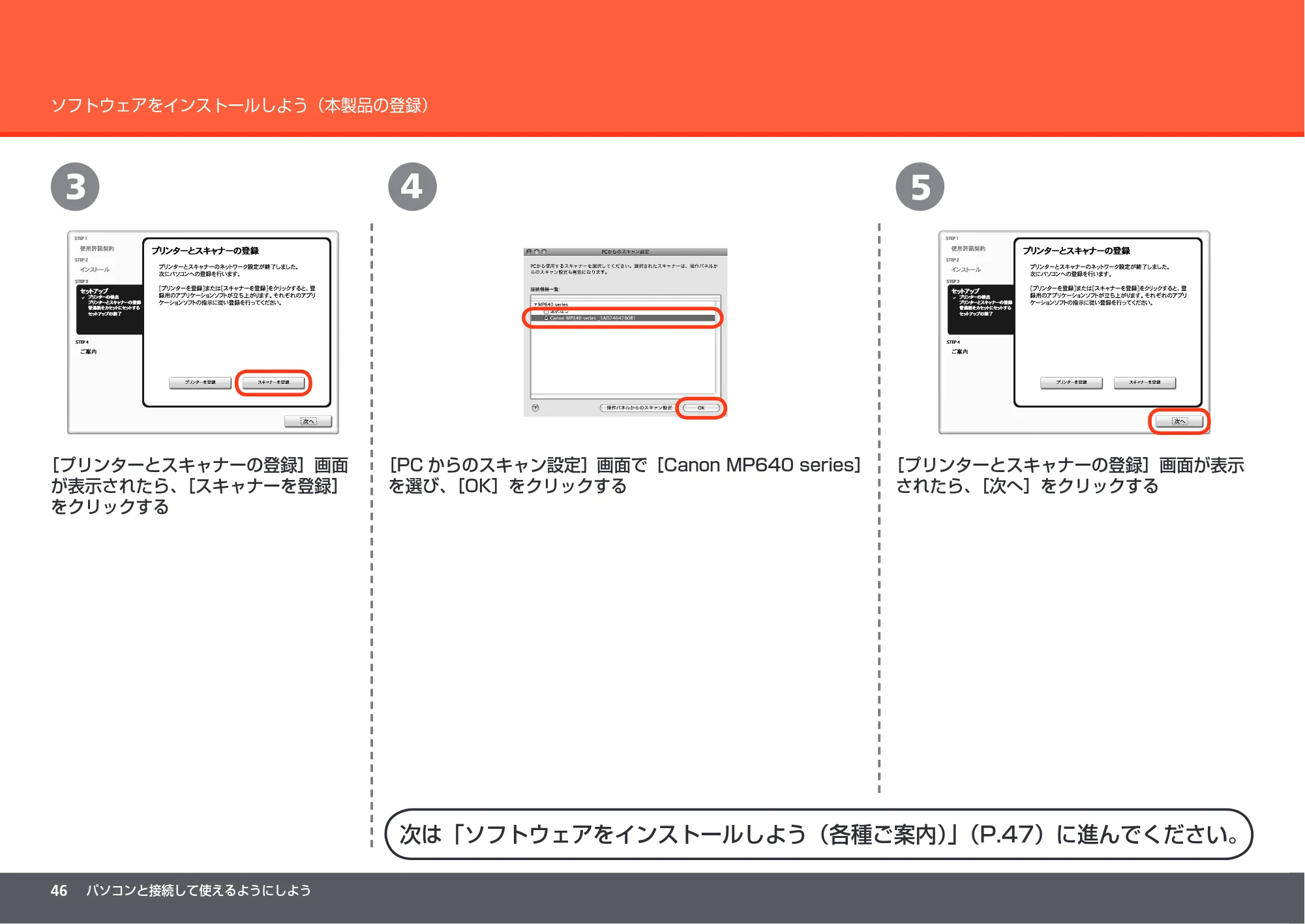
Task: Click プリンターを登録 in step 5 screenshot
Action: [x=1072, y=383]
